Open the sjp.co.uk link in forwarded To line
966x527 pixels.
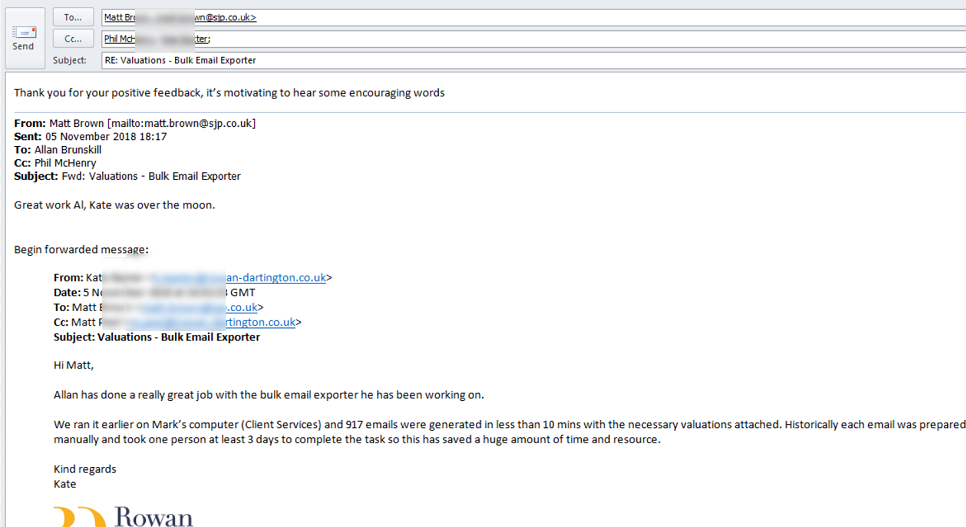[x=220, y=308]
